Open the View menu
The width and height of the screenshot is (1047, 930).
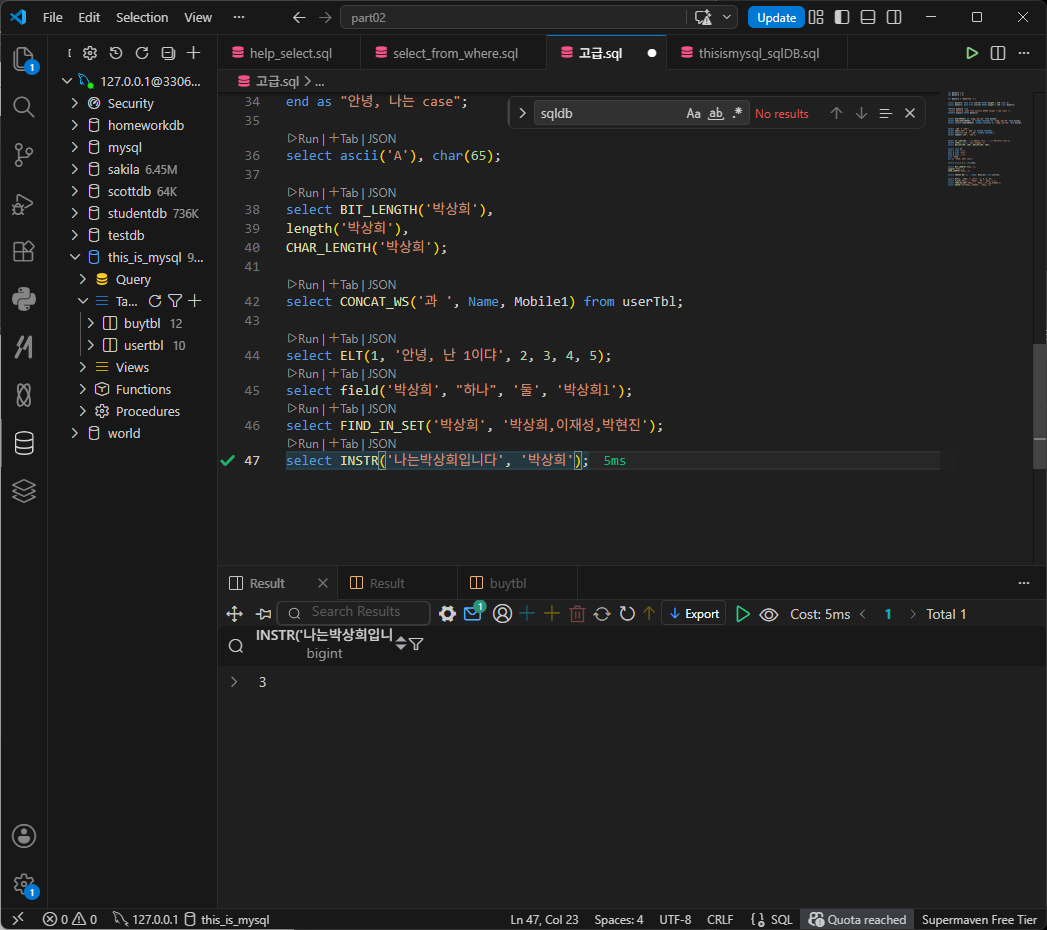pos(198,17)
